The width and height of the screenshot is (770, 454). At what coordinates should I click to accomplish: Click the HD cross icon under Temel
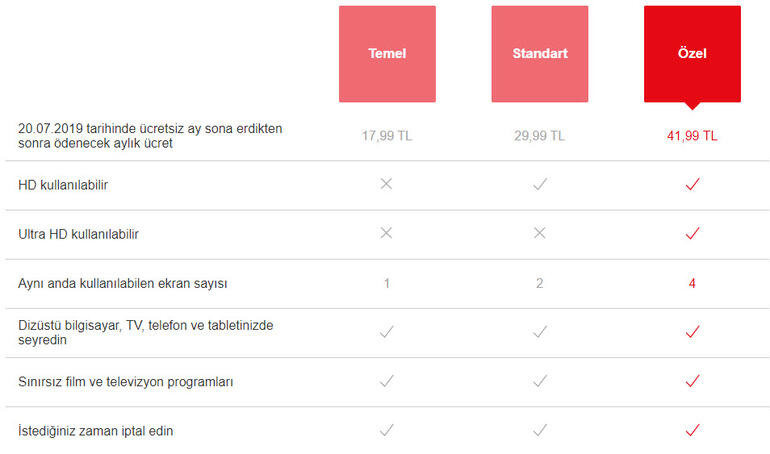(387, 185)
